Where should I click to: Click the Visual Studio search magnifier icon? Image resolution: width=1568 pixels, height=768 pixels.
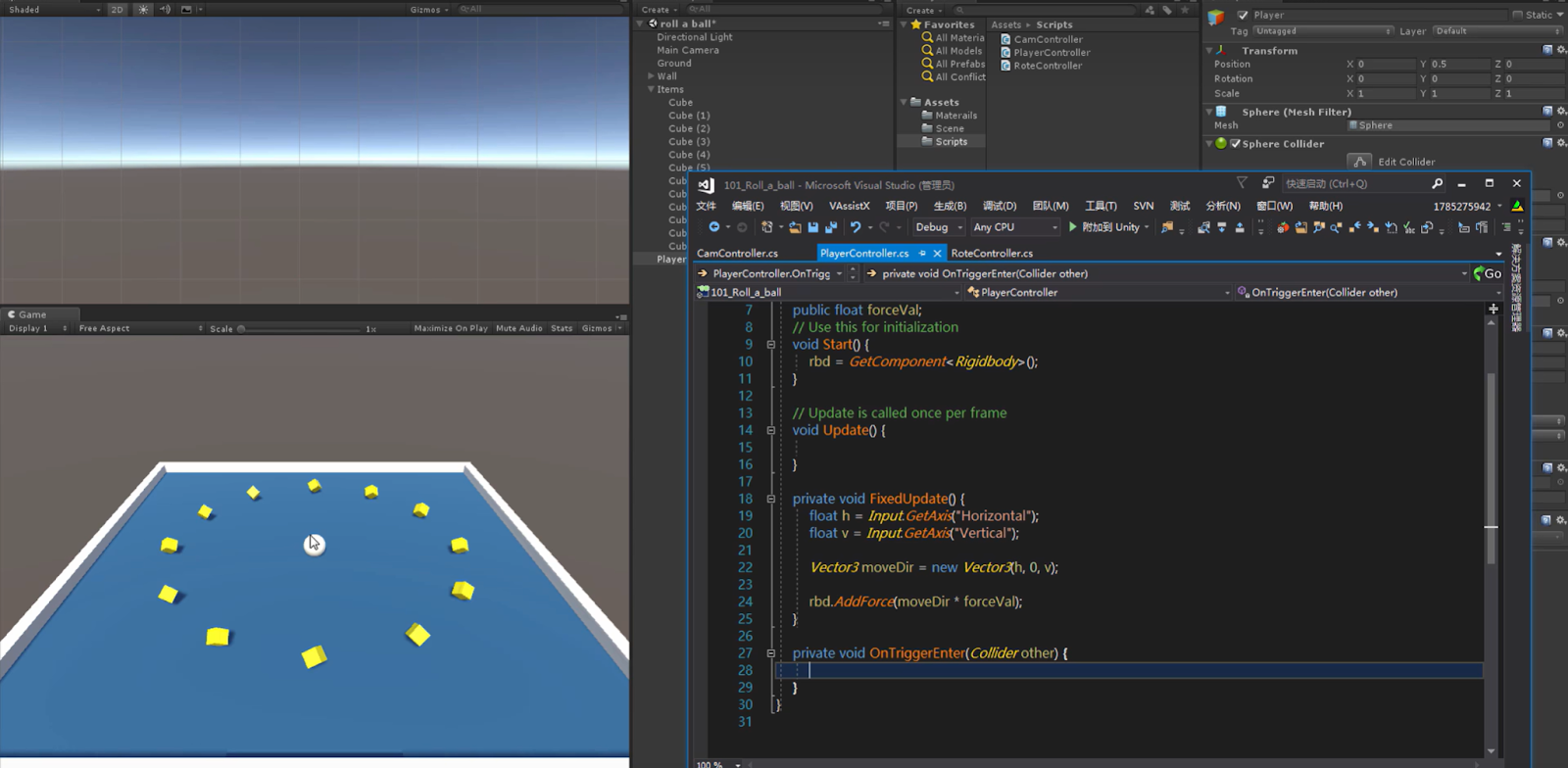pos(1437,184)
